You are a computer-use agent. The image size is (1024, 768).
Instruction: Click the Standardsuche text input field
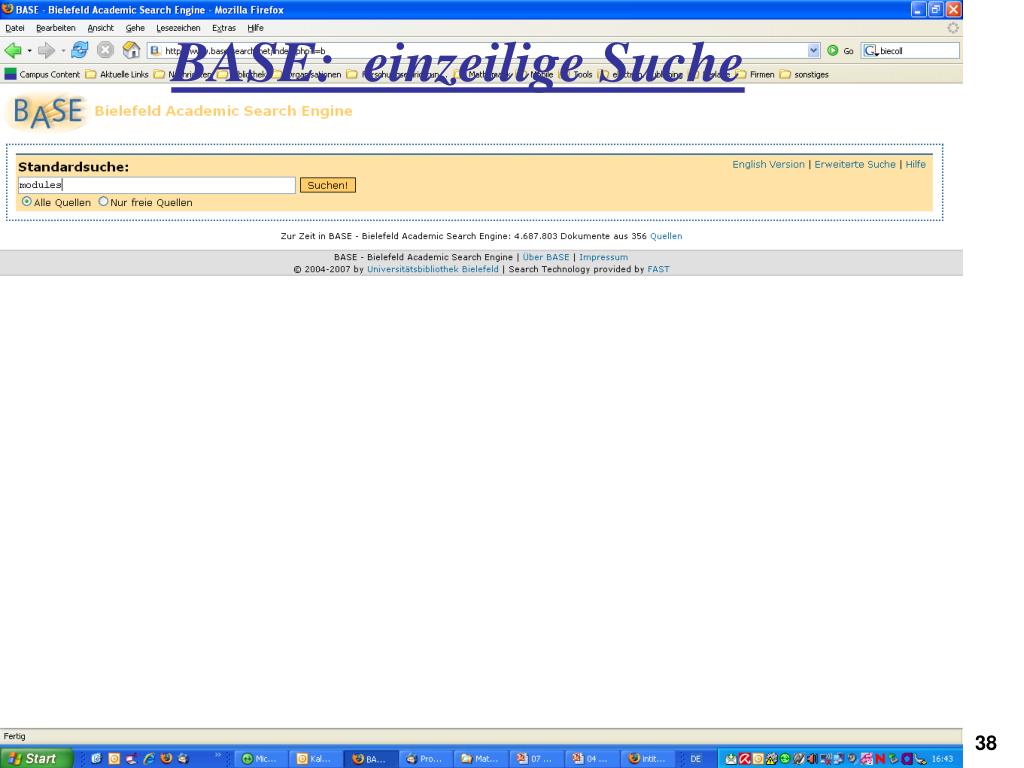tap(157, 185)
